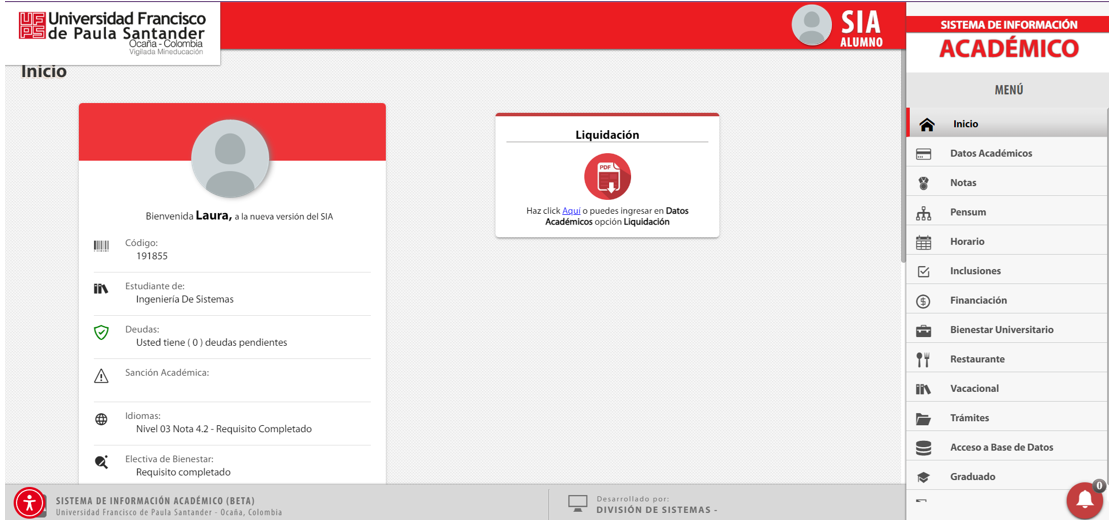
Task: Click the folder icon beside Trámites
Action: pyautogui.click(x=923, y=419)
